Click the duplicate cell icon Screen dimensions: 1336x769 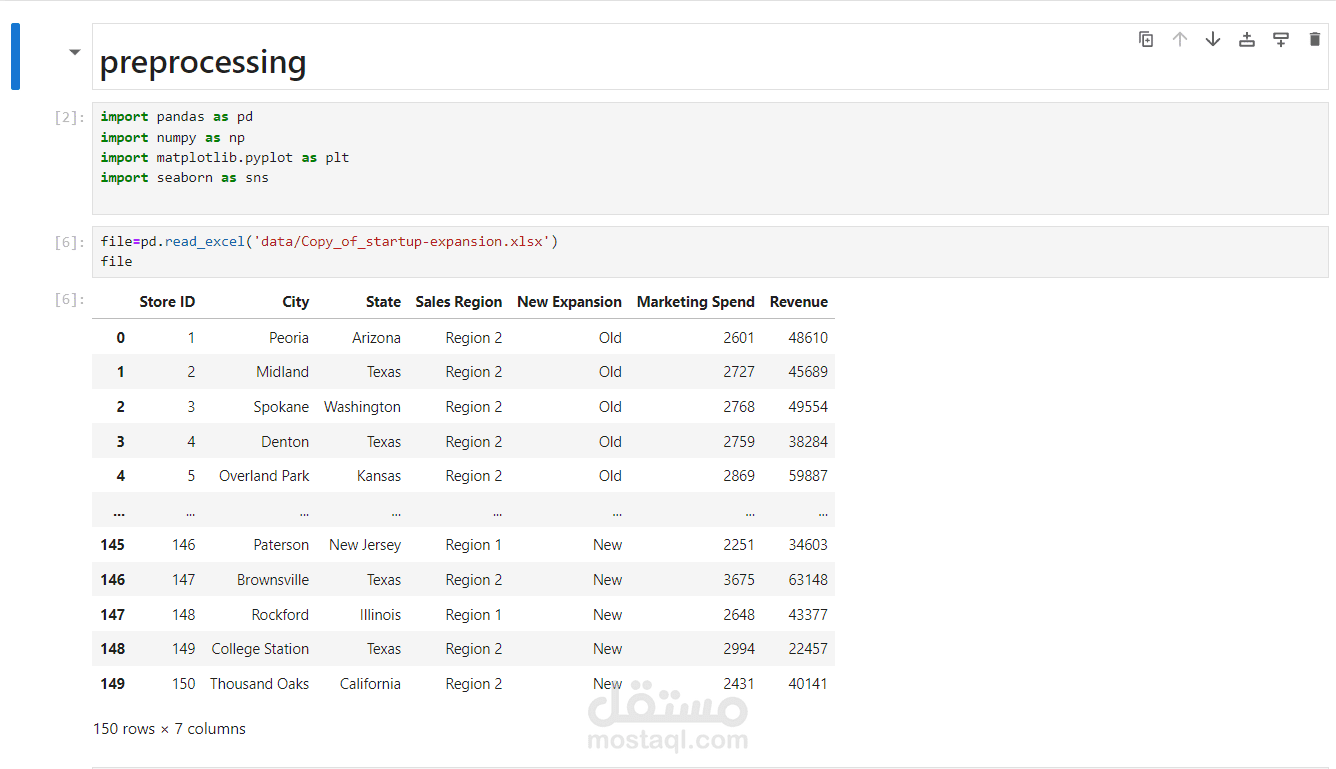1146,39
